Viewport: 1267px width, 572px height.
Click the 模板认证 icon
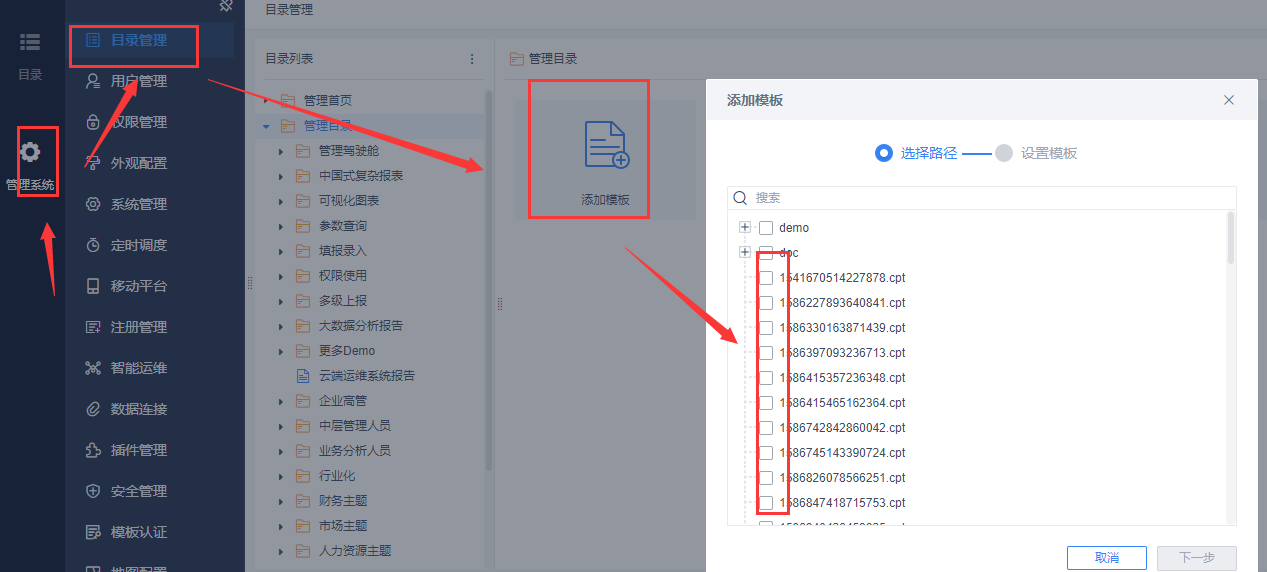point(93,532)
